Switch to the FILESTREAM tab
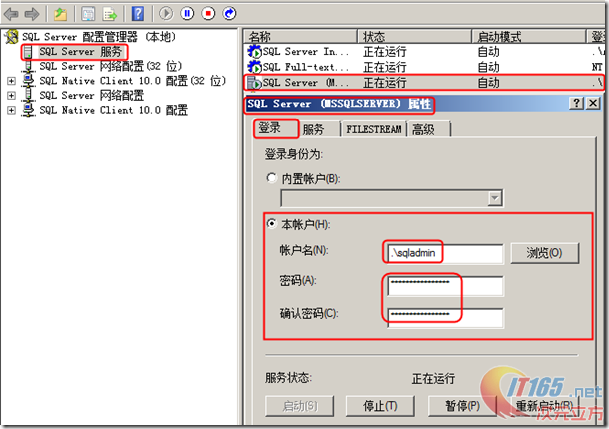Image resolution: width=609 pixels, height=429 pixels. [374, 129]
